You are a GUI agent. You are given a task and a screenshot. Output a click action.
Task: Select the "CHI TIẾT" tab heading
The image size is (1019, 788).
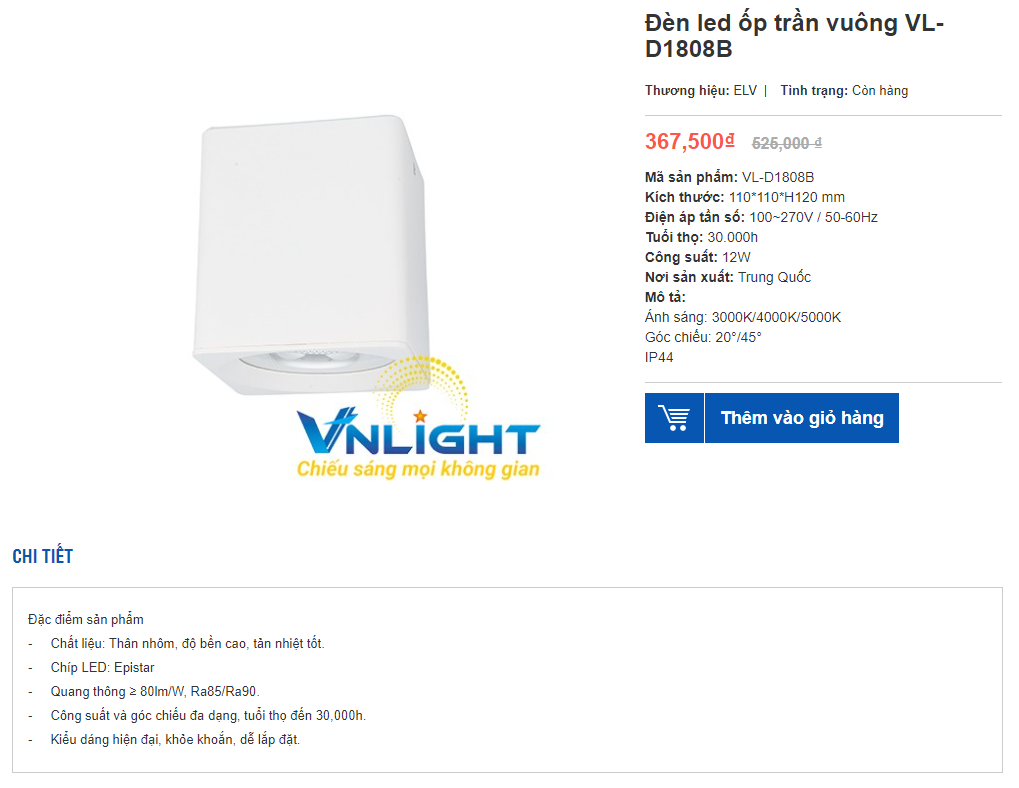coord(42,557)
